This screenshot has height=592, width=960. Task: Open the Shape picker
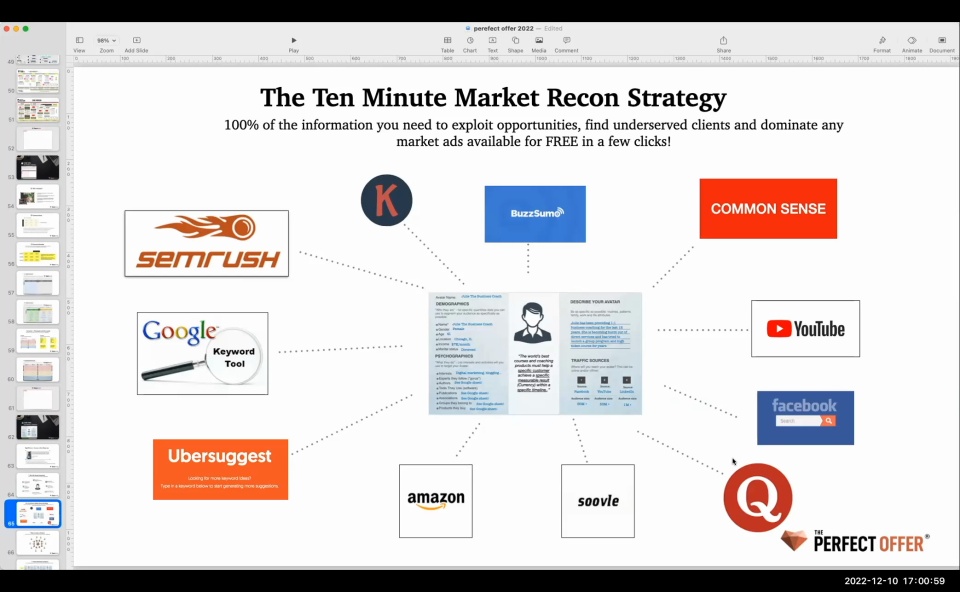point(515,44)
